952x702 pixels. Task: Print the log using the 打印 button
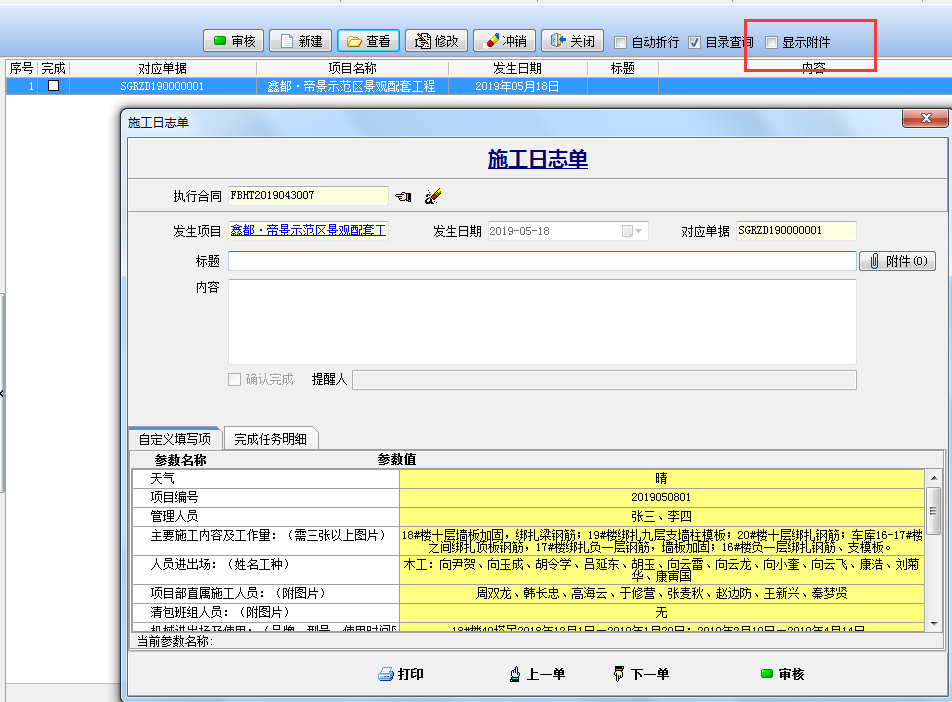400,674
